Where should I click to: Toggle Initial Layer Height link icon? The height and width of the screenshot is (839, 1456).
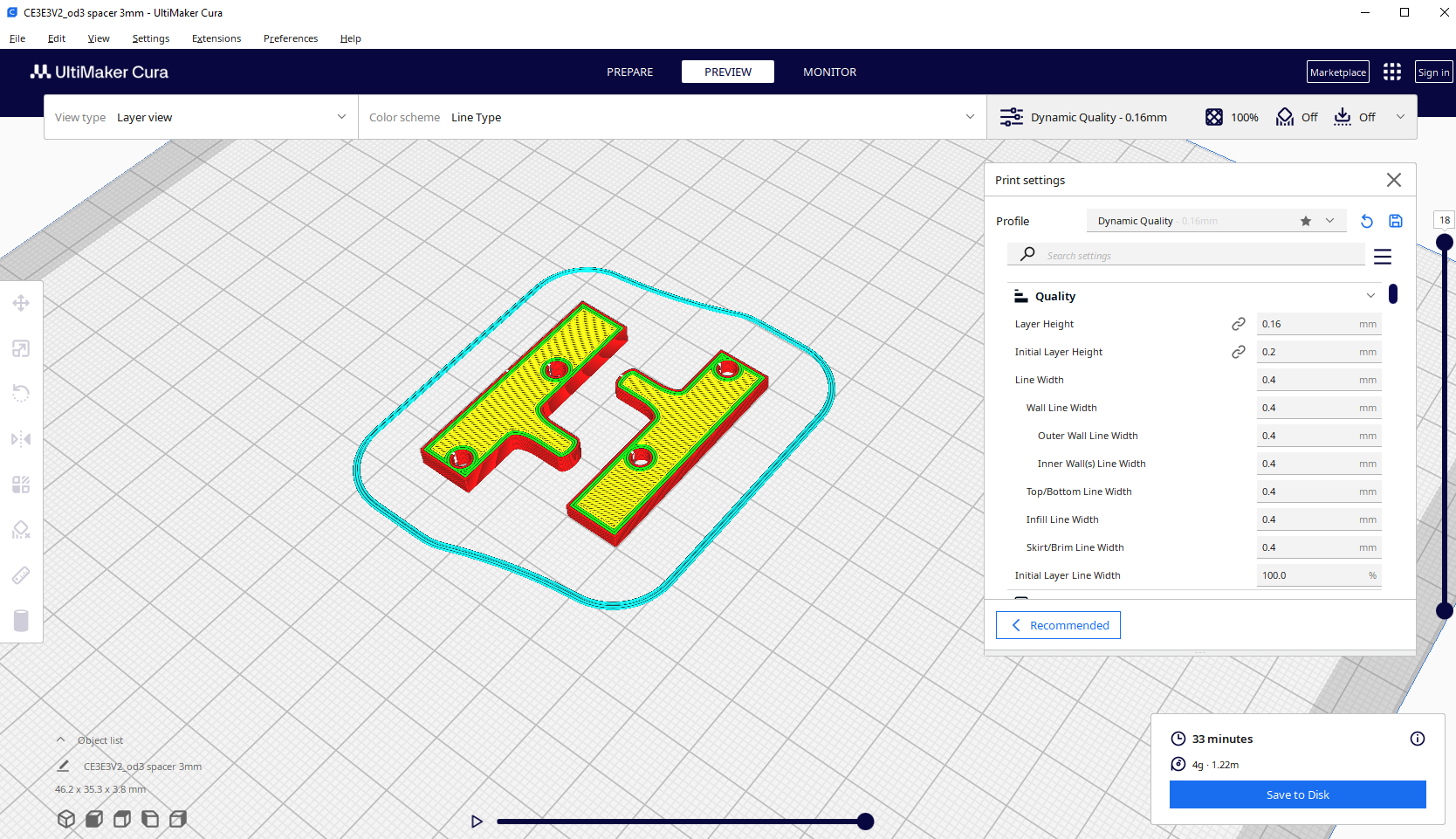pyautogui.click(x=1239, y=352)
